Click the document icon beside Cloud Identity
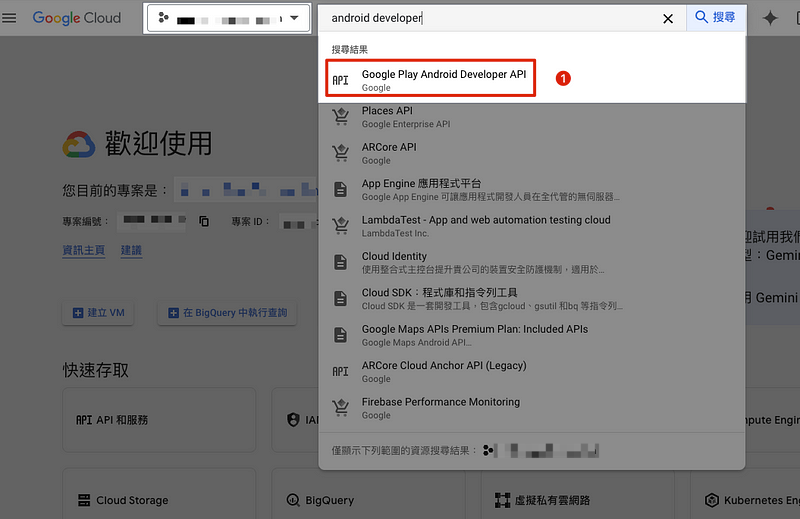This screenshot has height=519, width=800. pyautogui.click(x=340, y=262)
